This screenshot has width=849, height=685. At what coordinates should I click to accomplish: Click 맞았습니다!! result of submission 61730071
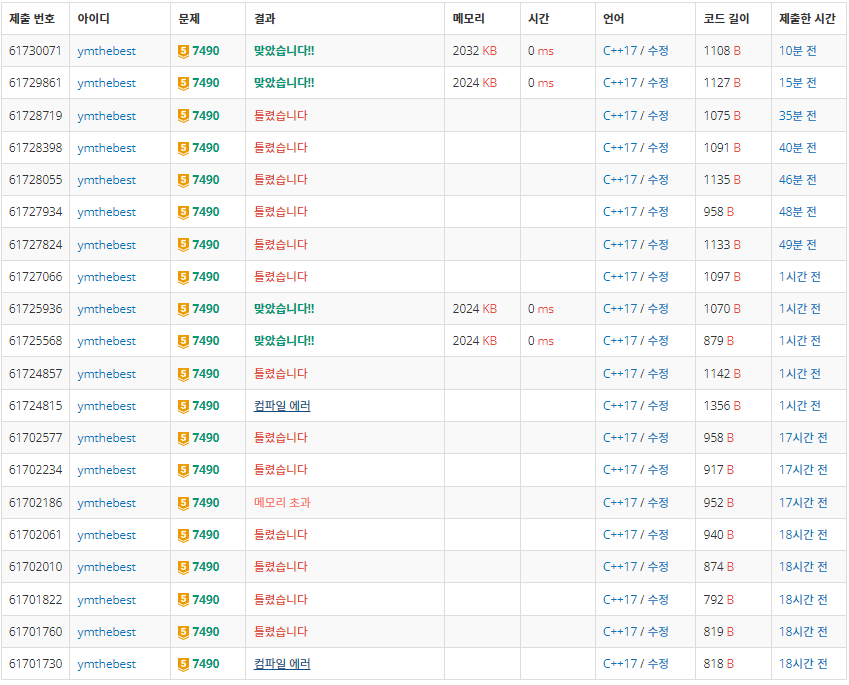pos(284,51)
